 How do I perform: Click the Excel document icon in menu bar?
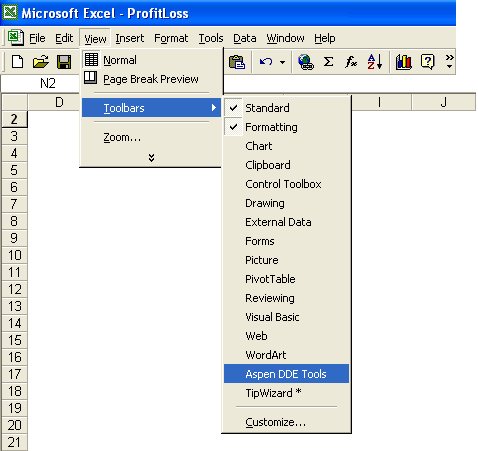click(16, 38)
